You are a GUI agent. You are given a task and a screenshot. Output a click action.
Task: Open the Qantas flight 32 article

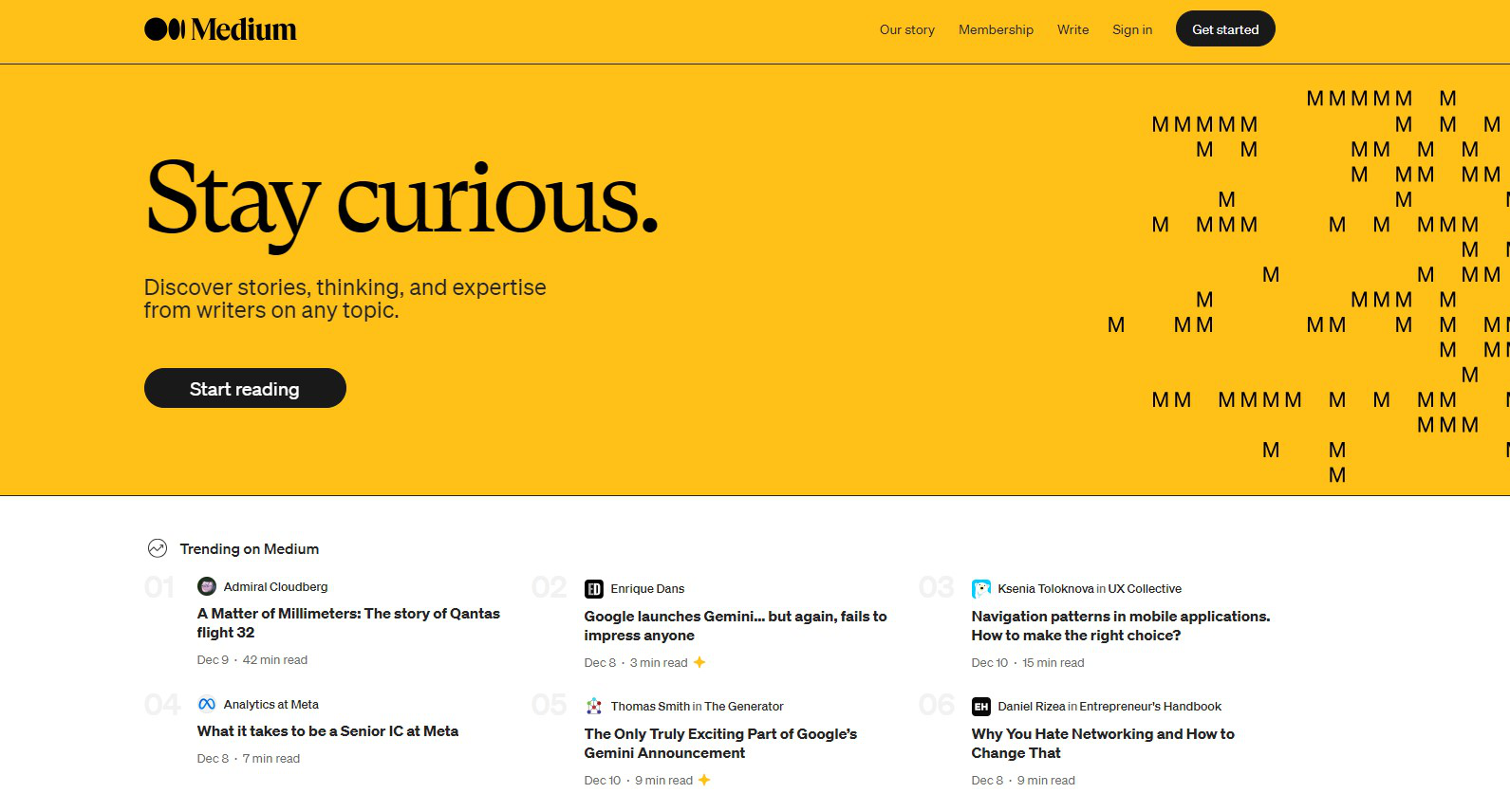348,623
